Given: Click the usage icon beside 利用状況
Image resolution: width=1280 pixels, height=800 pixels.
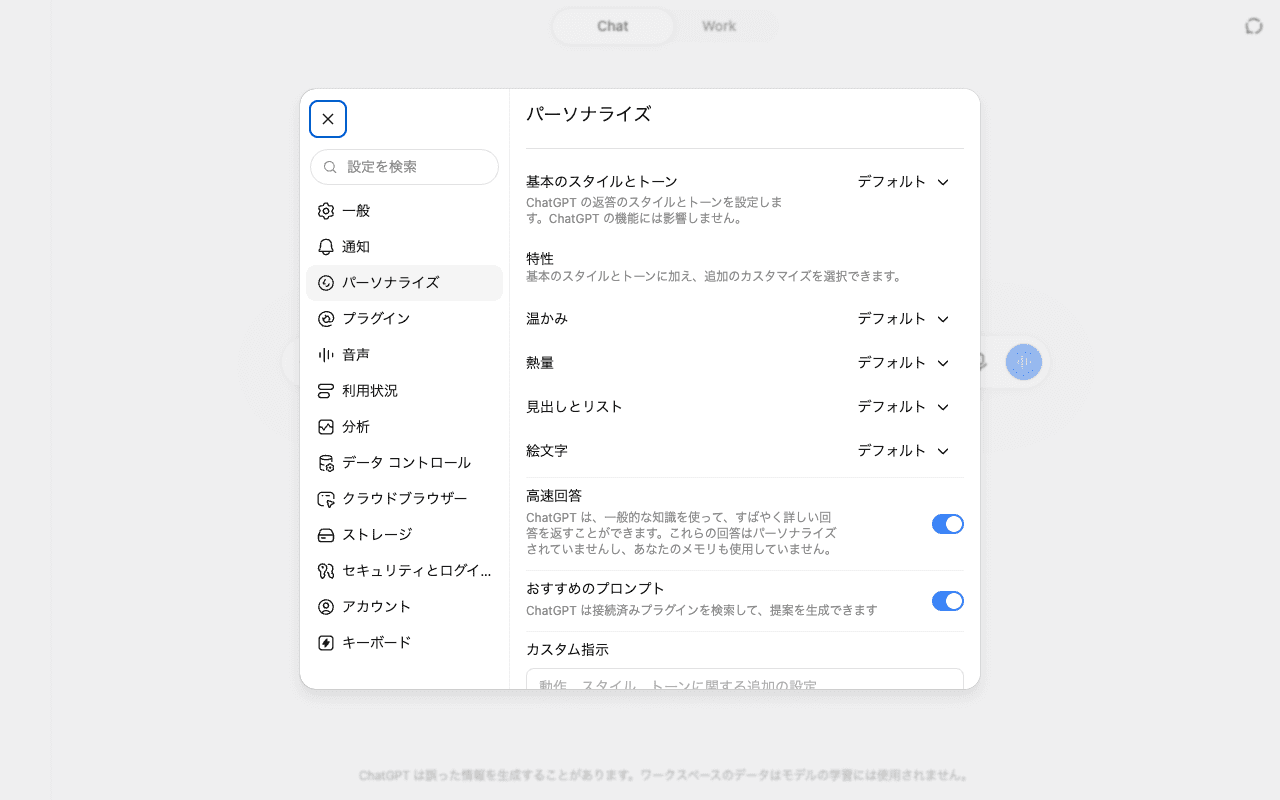Looking at the screenshot, I should (326, 391).
